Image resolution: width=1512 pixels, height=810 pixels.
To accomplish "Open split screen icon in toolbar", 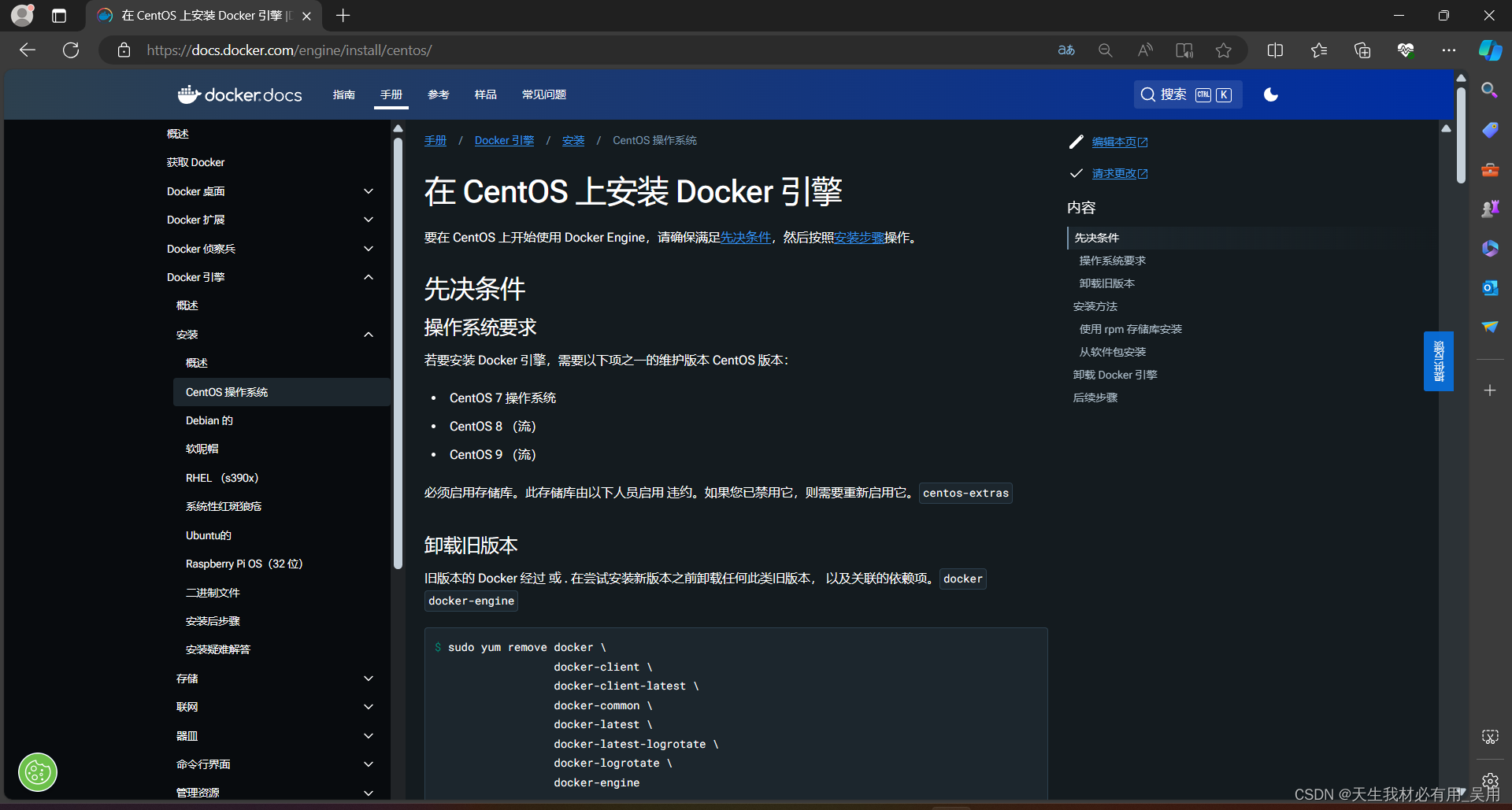I will [x=1275, y=50].
